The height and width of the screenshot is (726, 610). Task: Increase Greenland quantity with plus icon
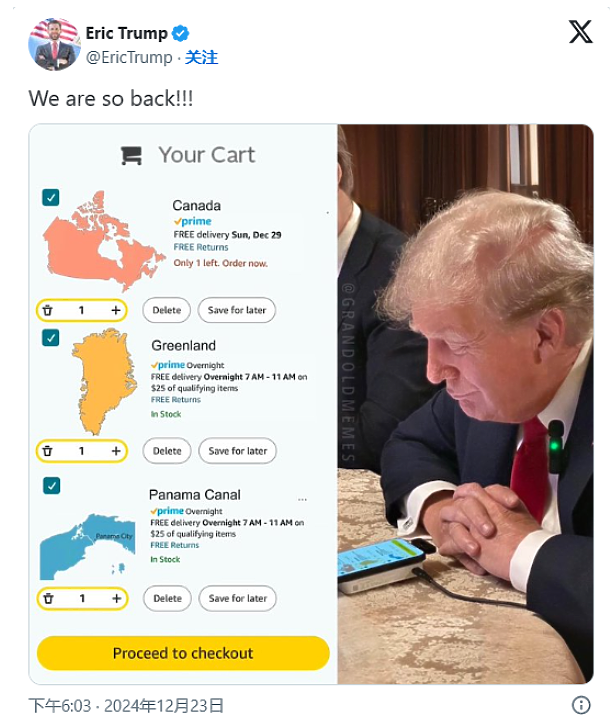[x=116, y=451]
